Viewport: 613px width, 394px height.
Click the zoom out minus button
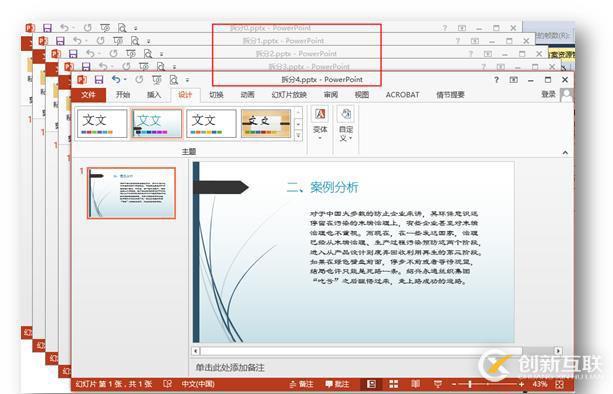point(453,385)
